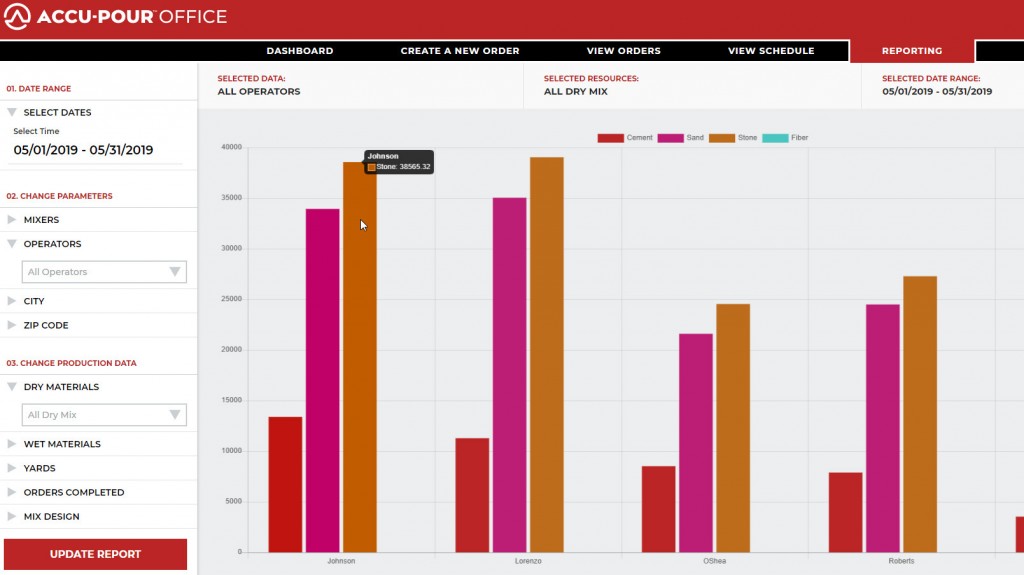Click Lorenzo's Stone bar in chart
The image size is (1024, 575).
pyautogui.click(x=547, y=355)
